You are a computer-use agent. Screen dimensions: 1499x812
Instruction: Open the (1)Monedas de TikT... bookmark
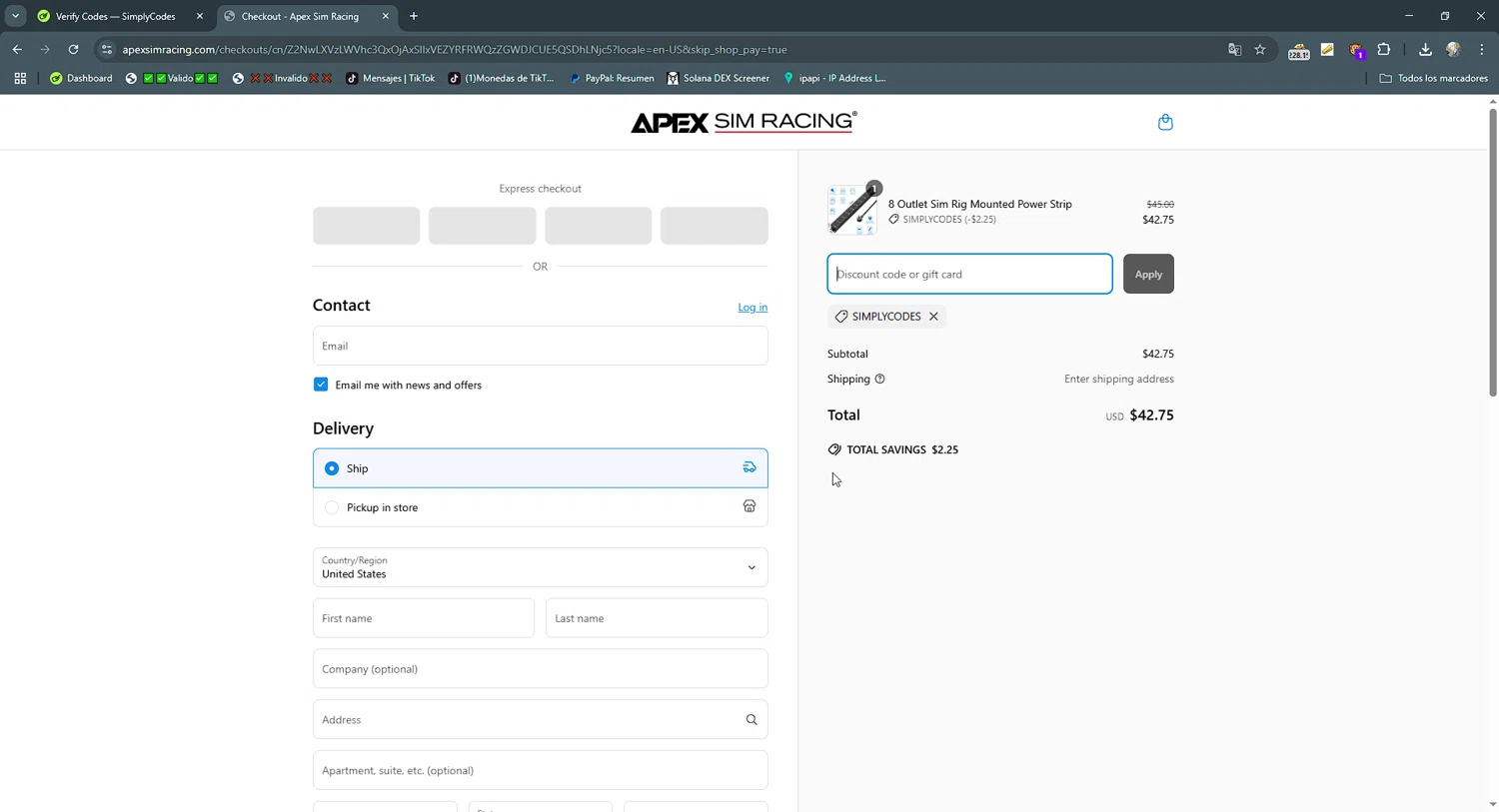[x=501, y=78]
